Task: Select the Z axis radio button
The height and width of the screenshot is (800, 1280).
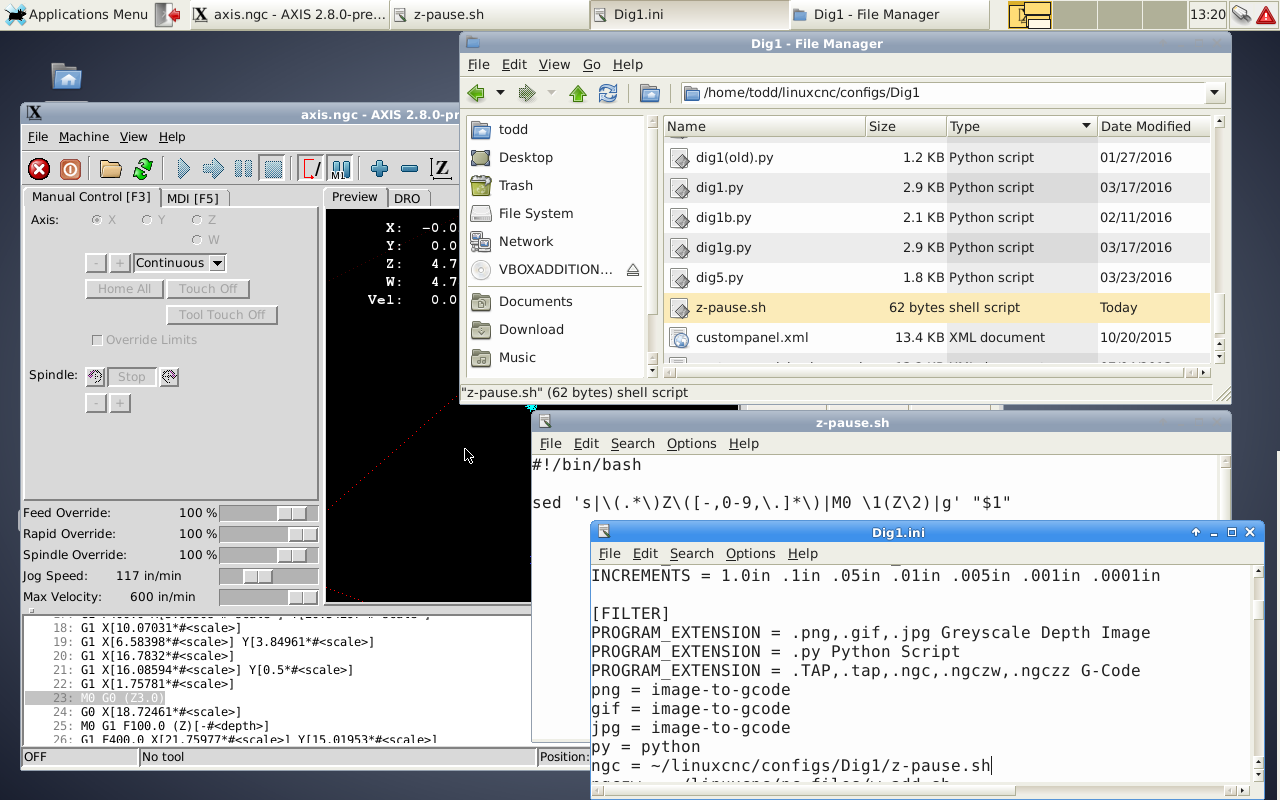Action: point(197,219)
